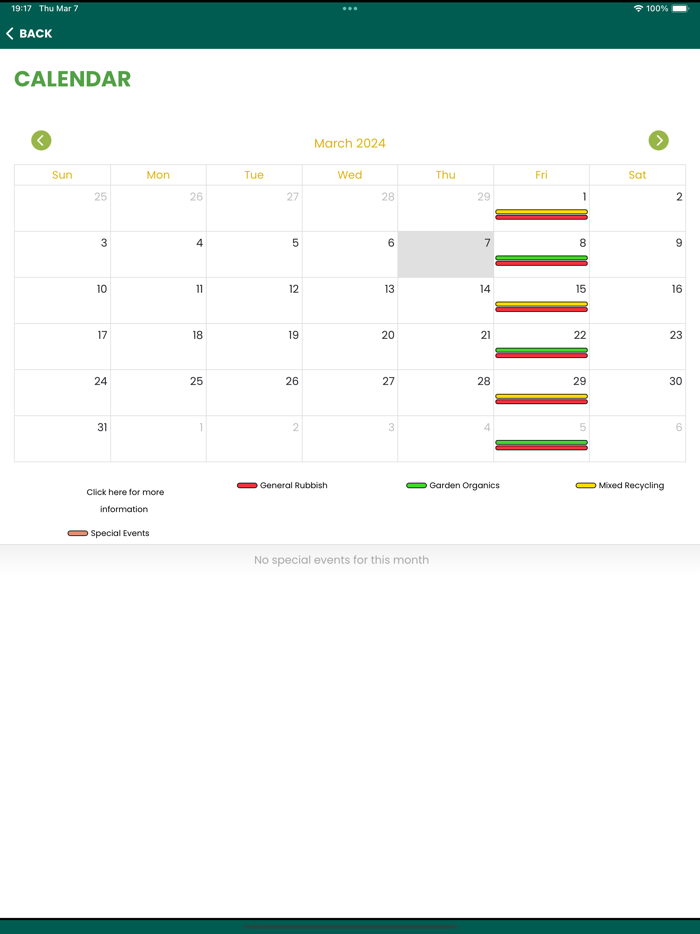Go back using the BACK button
The width and height of the screenshot is (700, 934).
click(29, 33)
